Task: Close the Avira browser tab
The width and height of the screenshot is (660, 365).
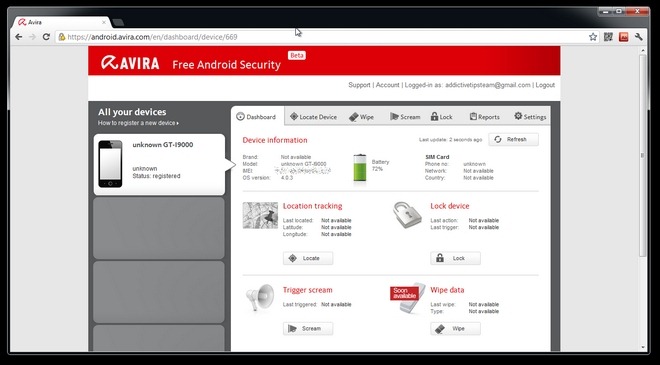Action: click(104, 22)
